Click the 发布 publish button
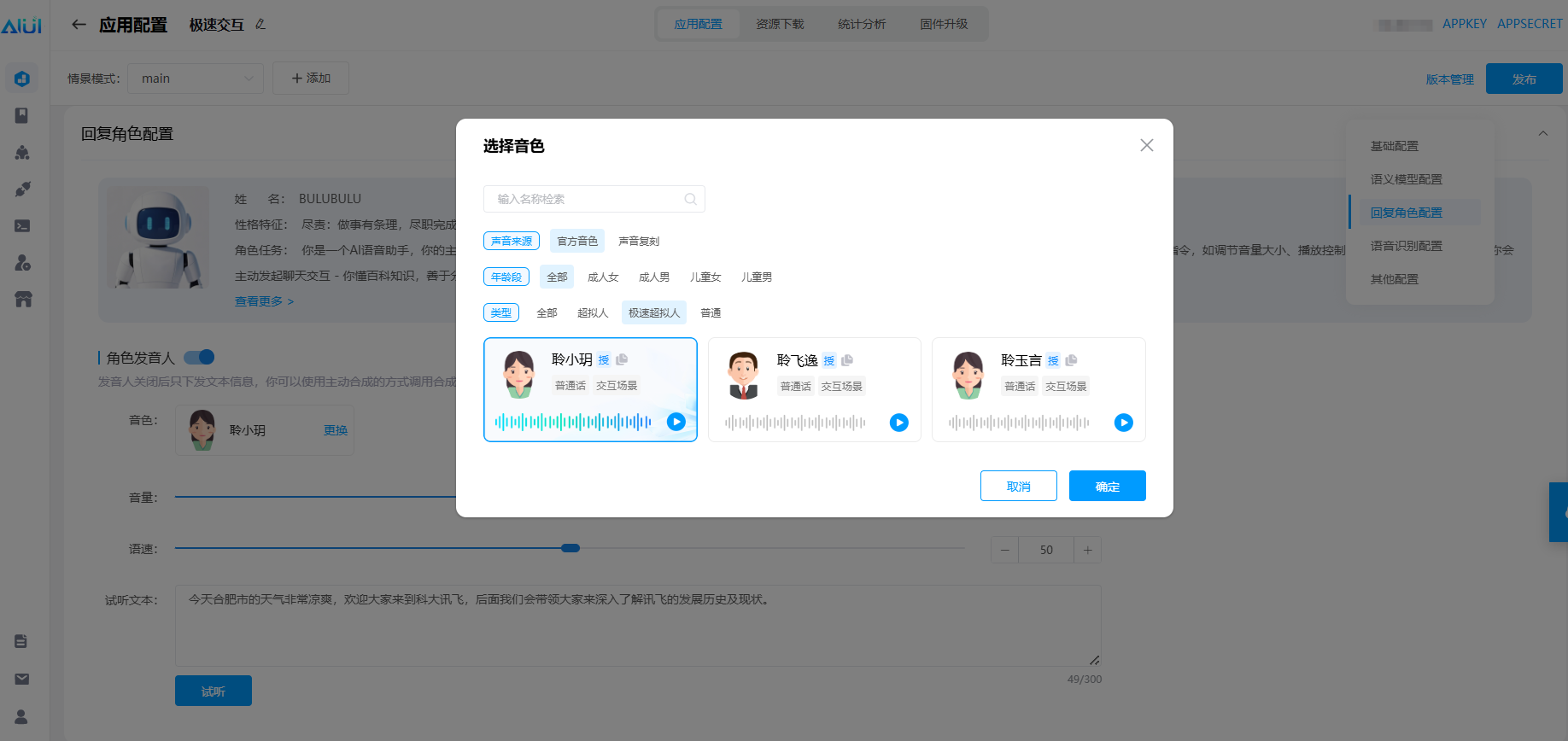Viewport: 1568px width, 741px height. tap(1524, 79)
